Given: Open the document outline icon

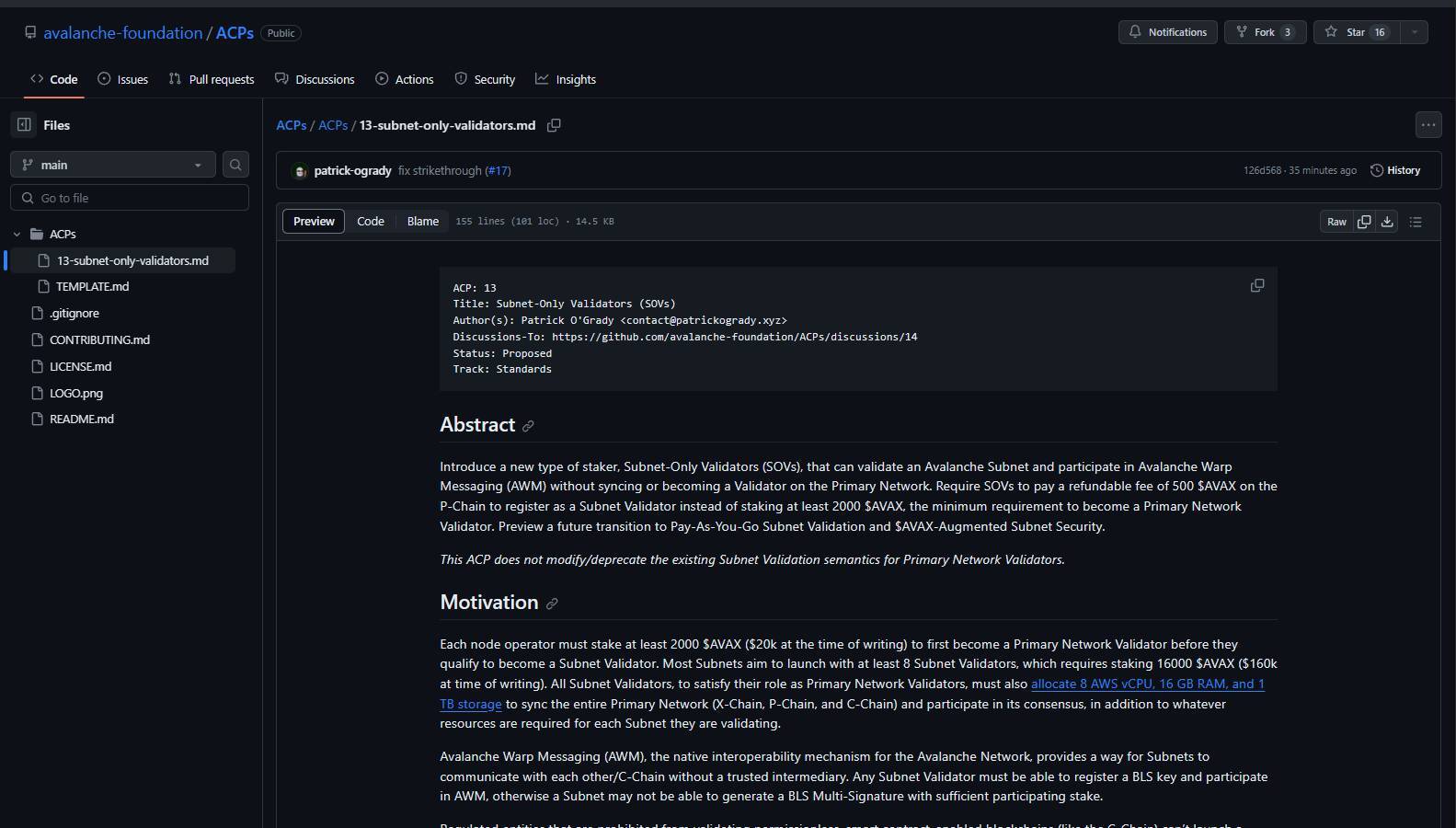Looking at the screenshot, I should click(1416, 222).
